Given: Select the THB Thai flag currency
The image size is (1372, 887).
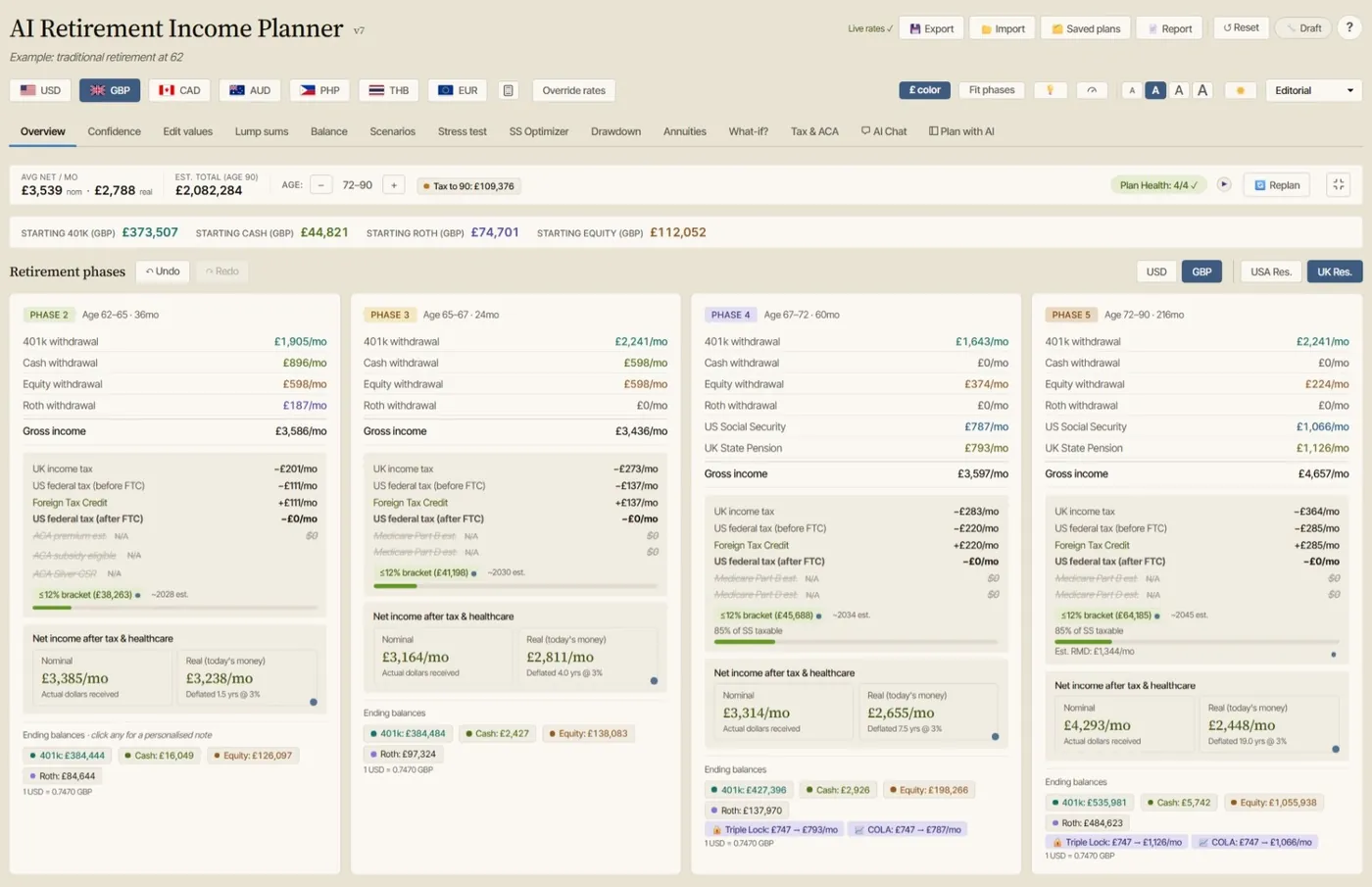Looking at the screenshot, I should 389,90.
